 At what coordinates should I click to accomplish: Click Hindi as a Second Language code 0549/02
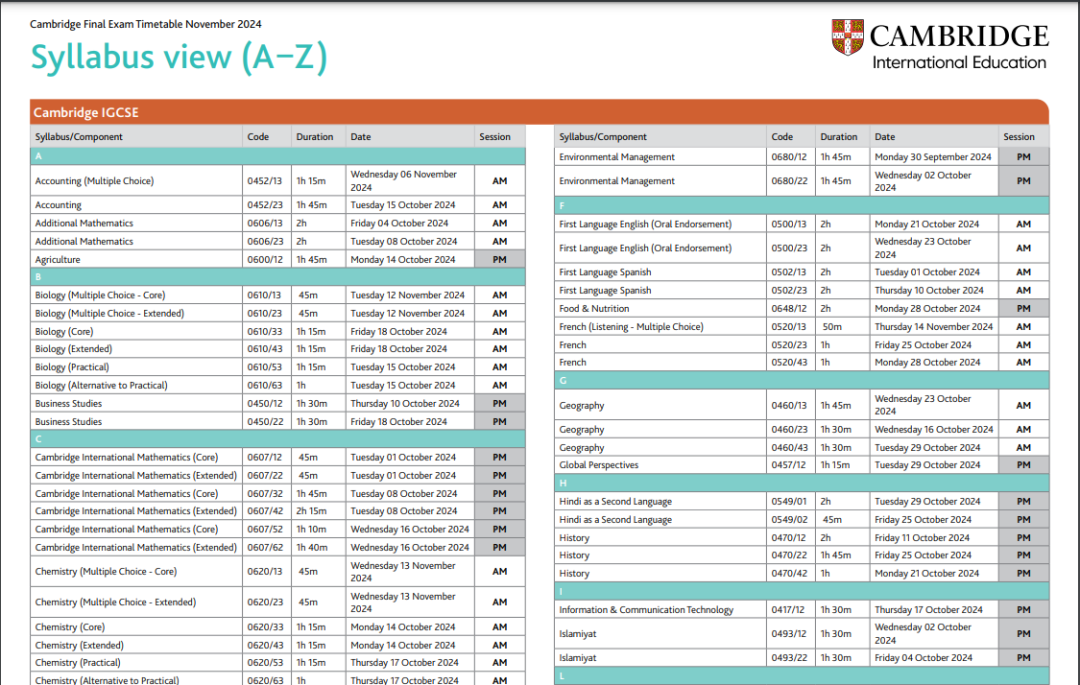tap(789, 520)
